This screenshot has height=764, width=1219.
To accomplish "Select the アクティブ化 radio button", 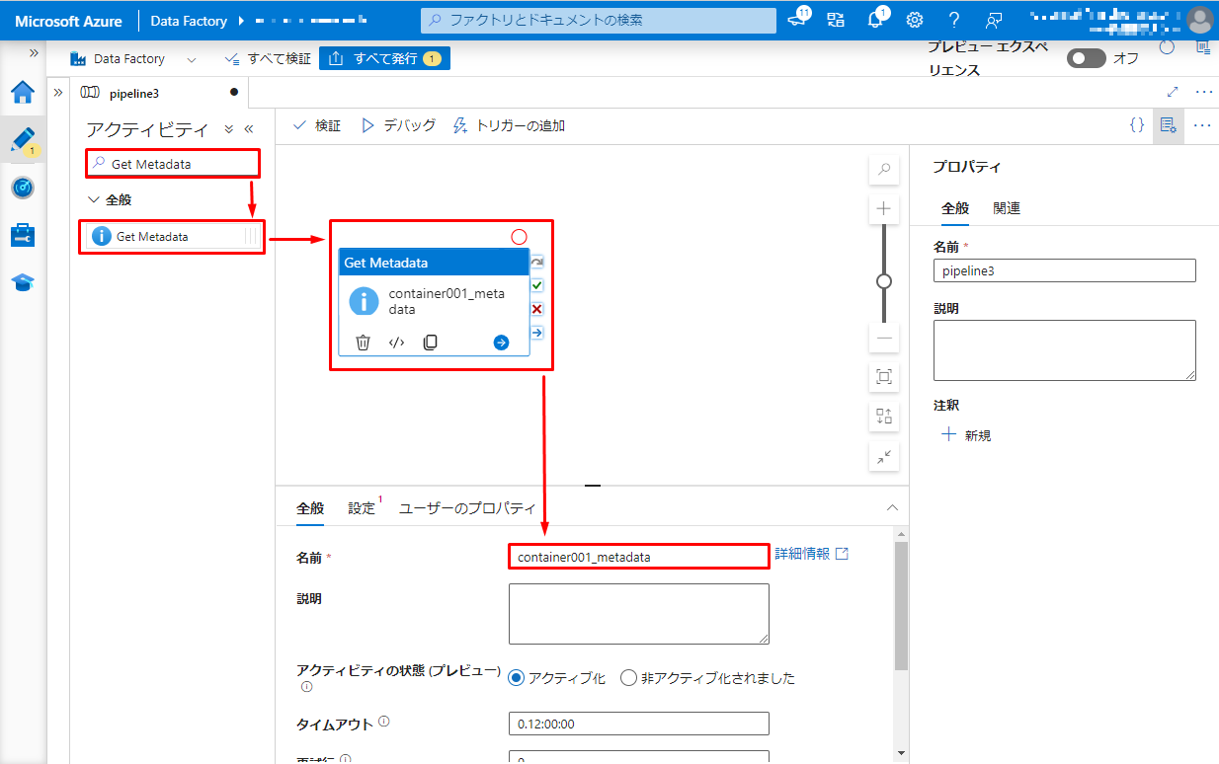I will pyautogui.click(x=517, y=678).
